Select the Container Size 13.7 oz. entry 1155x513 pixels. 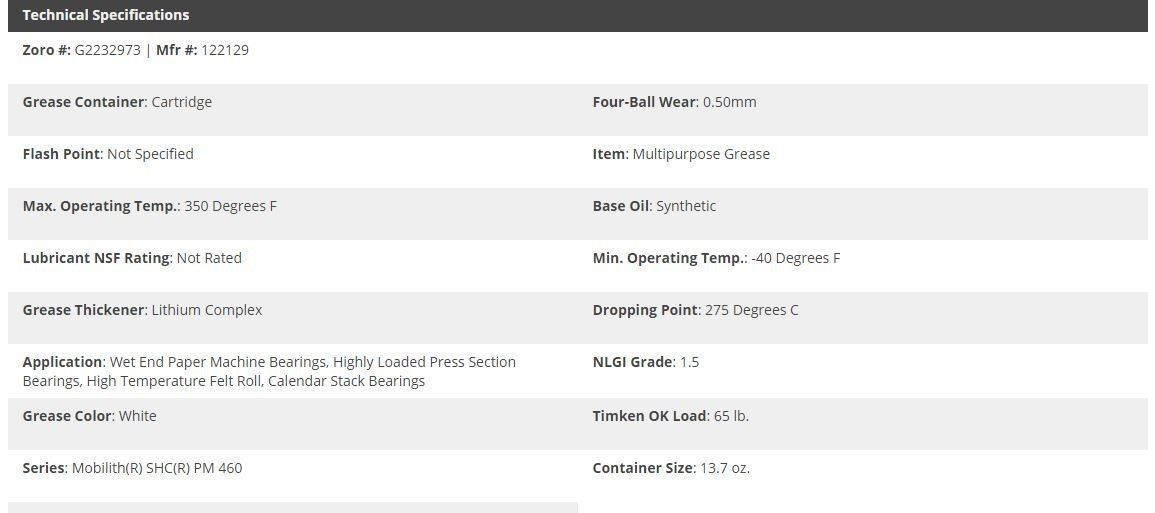(x=670, y=468)
